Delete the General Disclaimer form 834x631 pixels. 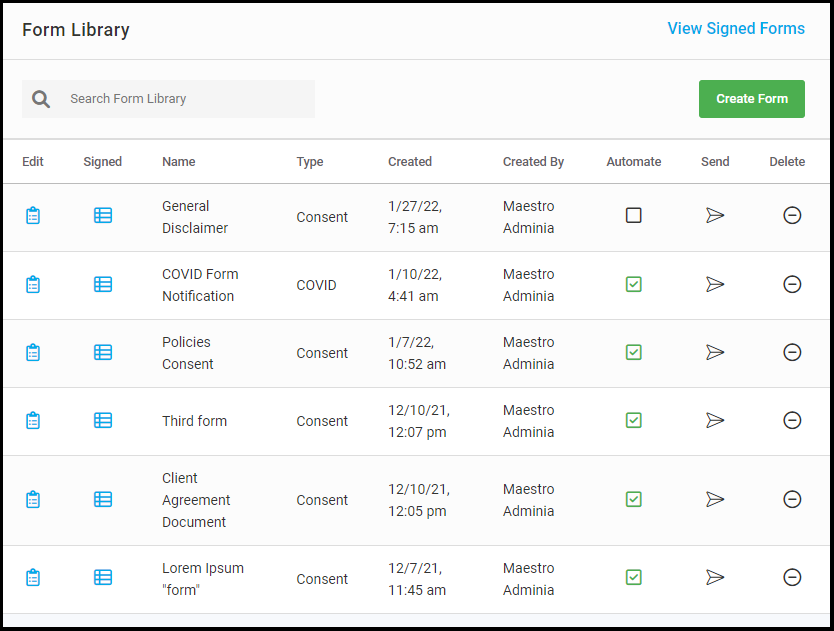(792, 215)
